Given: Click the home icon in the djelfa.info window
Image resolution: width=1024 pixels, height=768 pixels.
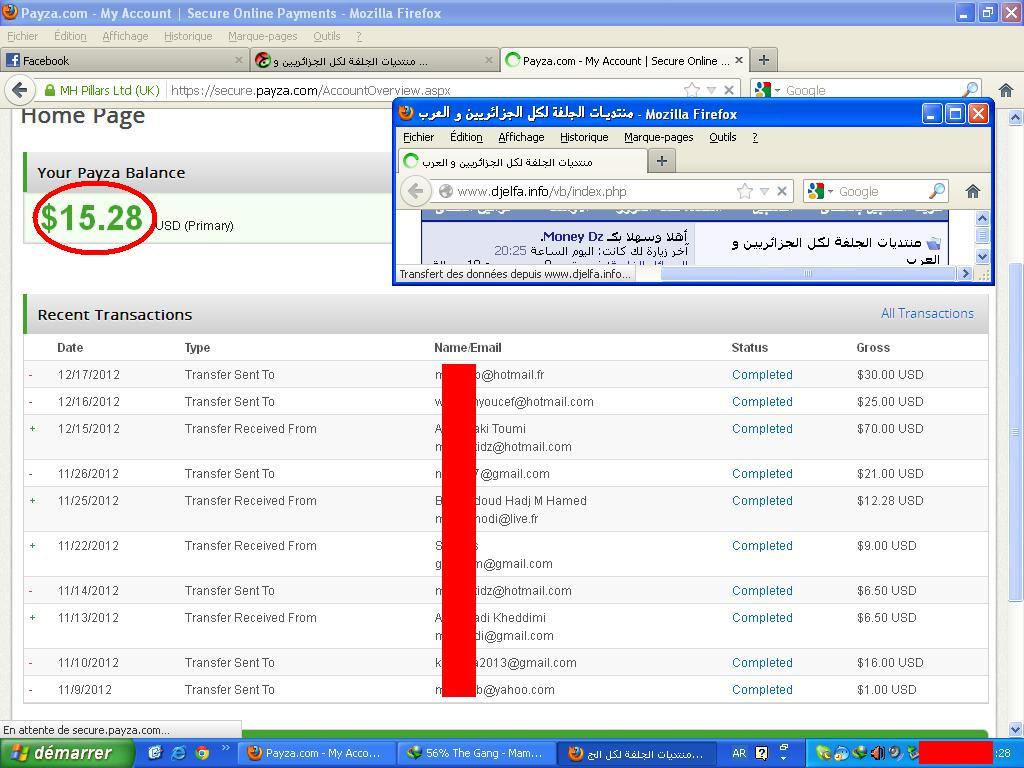Looking at the screenshot, I should coord(972,191).
